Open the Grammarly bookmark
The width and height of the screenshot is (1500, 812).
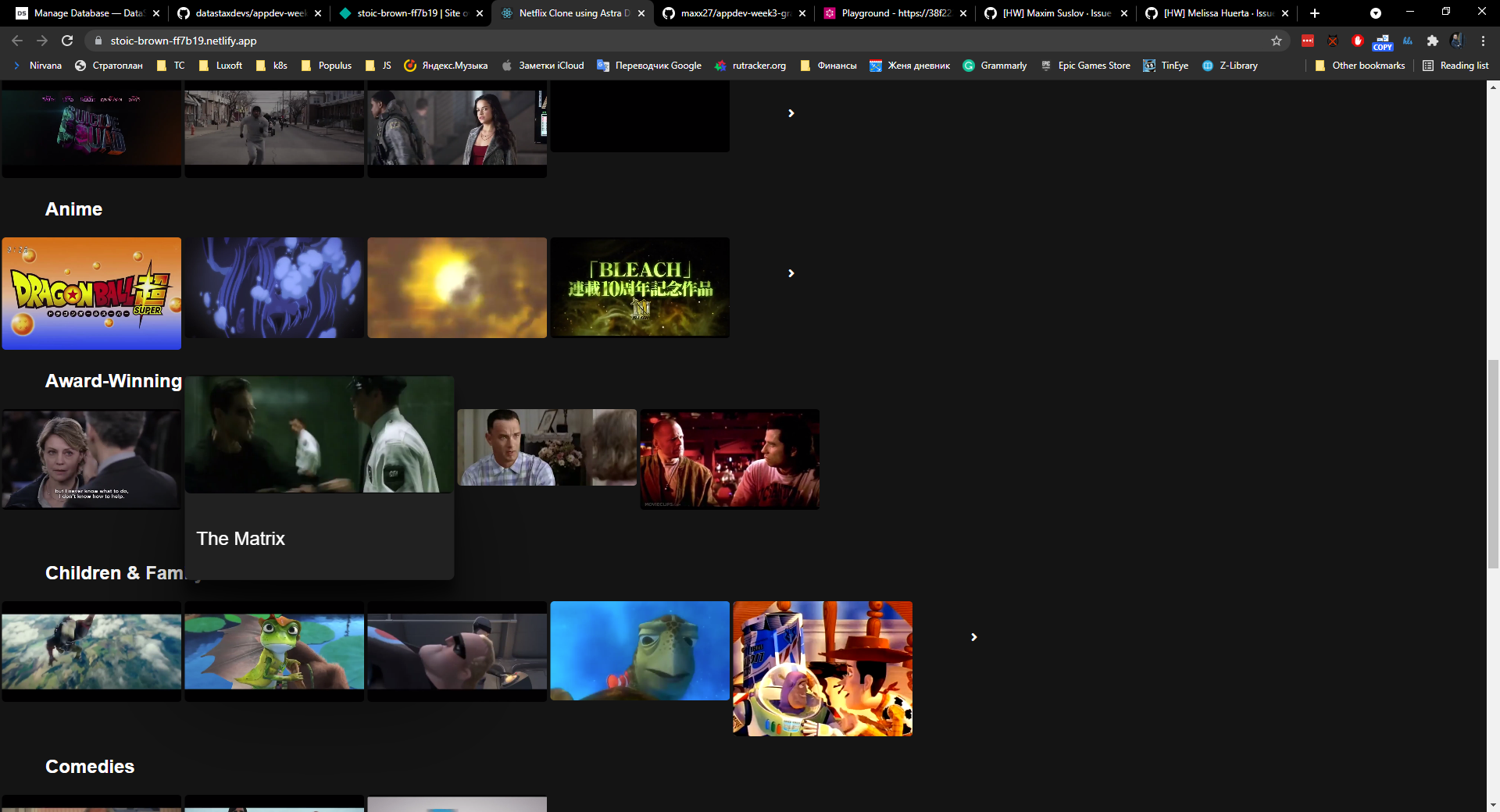click(995, 66)
